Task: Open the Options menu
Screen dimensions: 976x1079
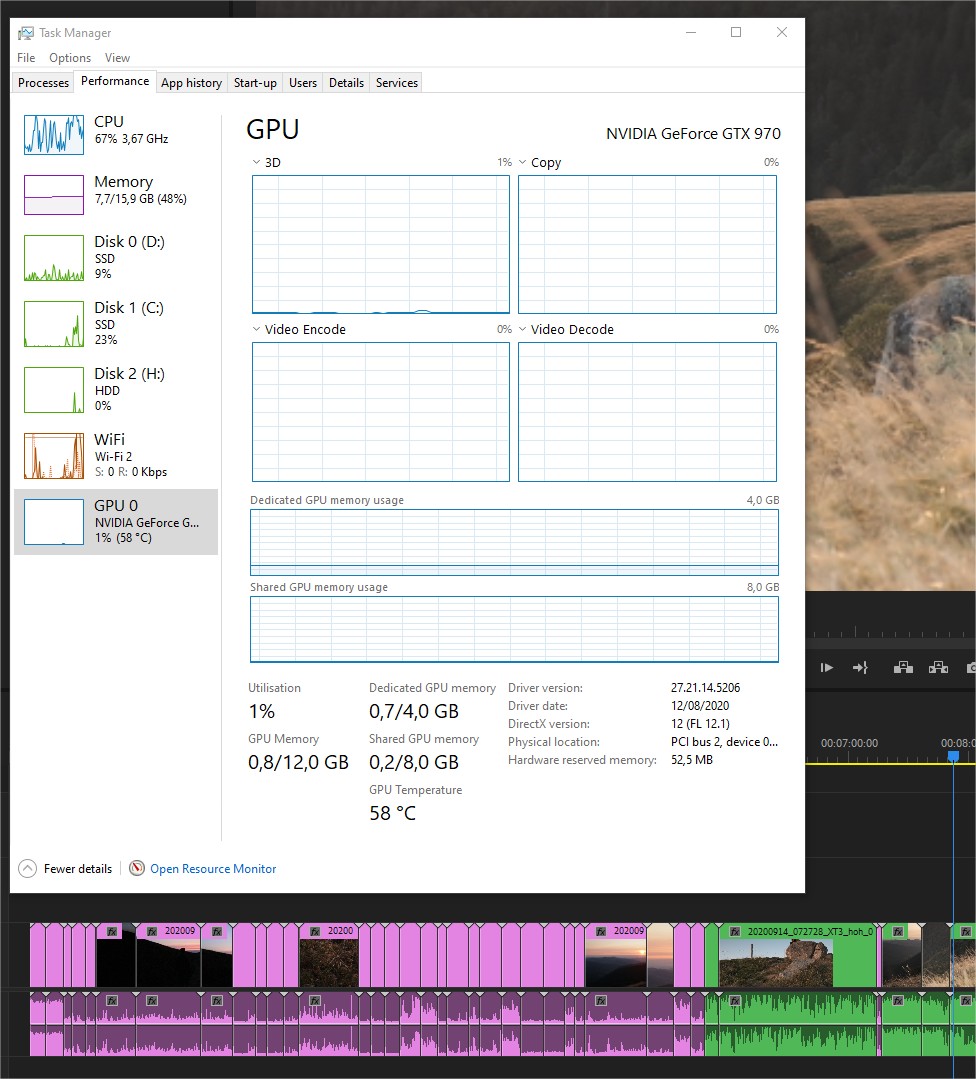Action: click(70, 58)
